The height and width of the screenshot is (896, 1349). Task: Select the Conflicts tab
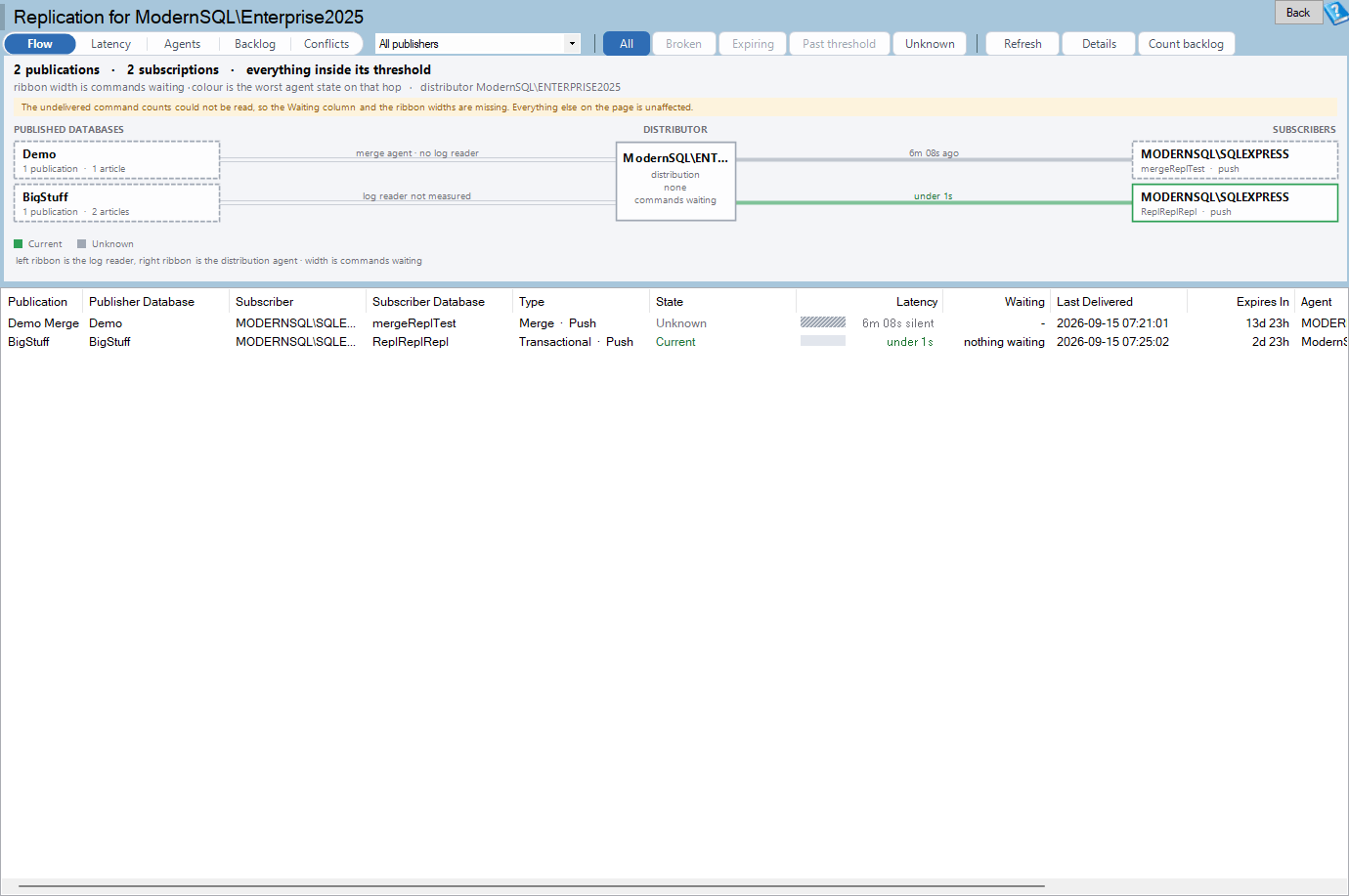[326, 44]
